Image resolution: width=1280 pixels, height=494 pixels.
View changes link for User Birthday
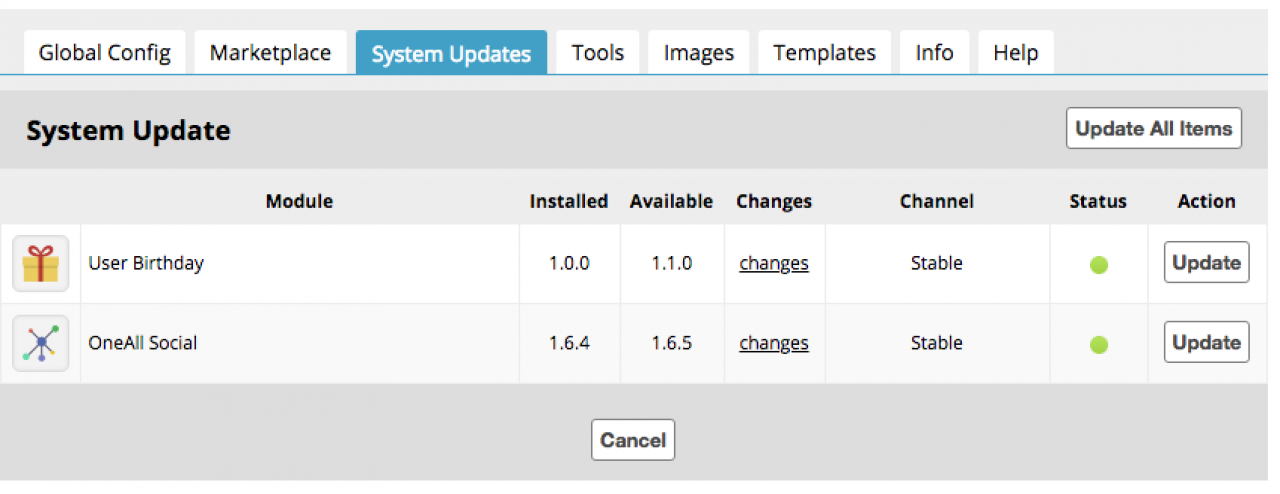(x=774, y=264)
